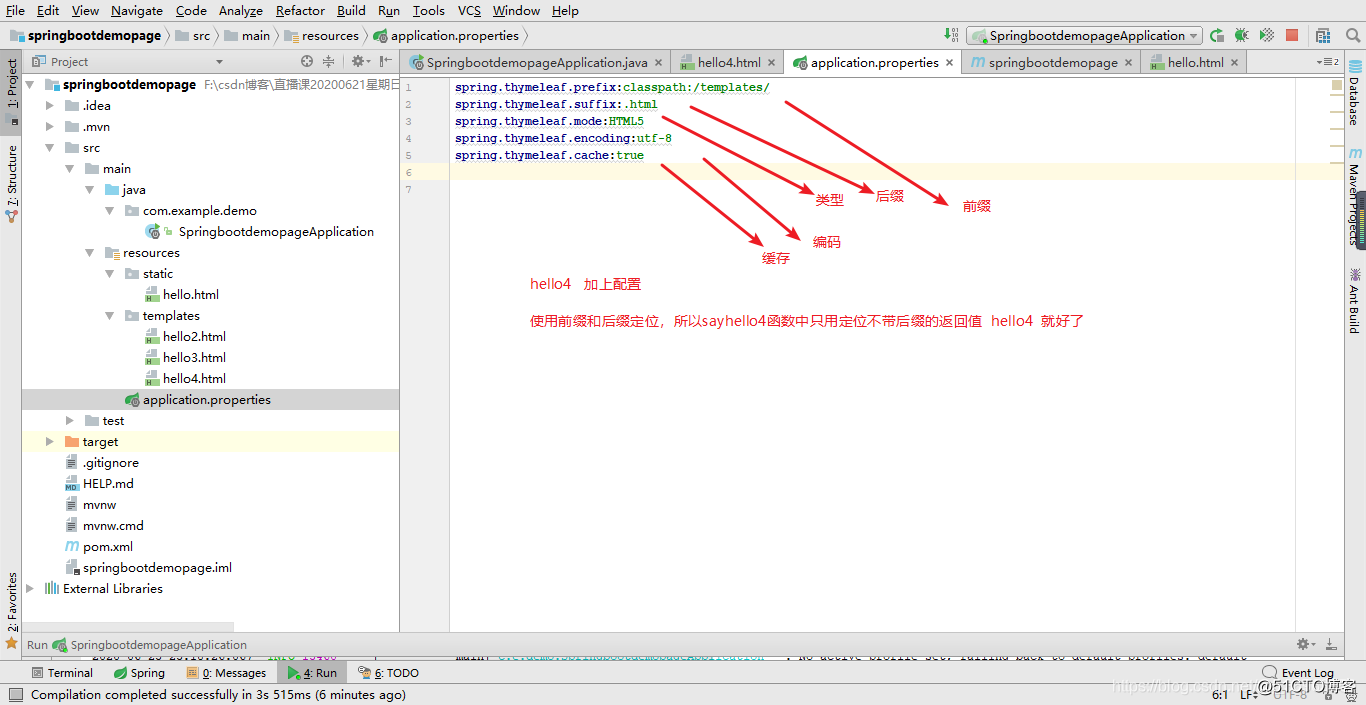Viewport: 1366px width, 705px height.
Task: Close the hello.html editor tab
Action: tap(1235, 62)
